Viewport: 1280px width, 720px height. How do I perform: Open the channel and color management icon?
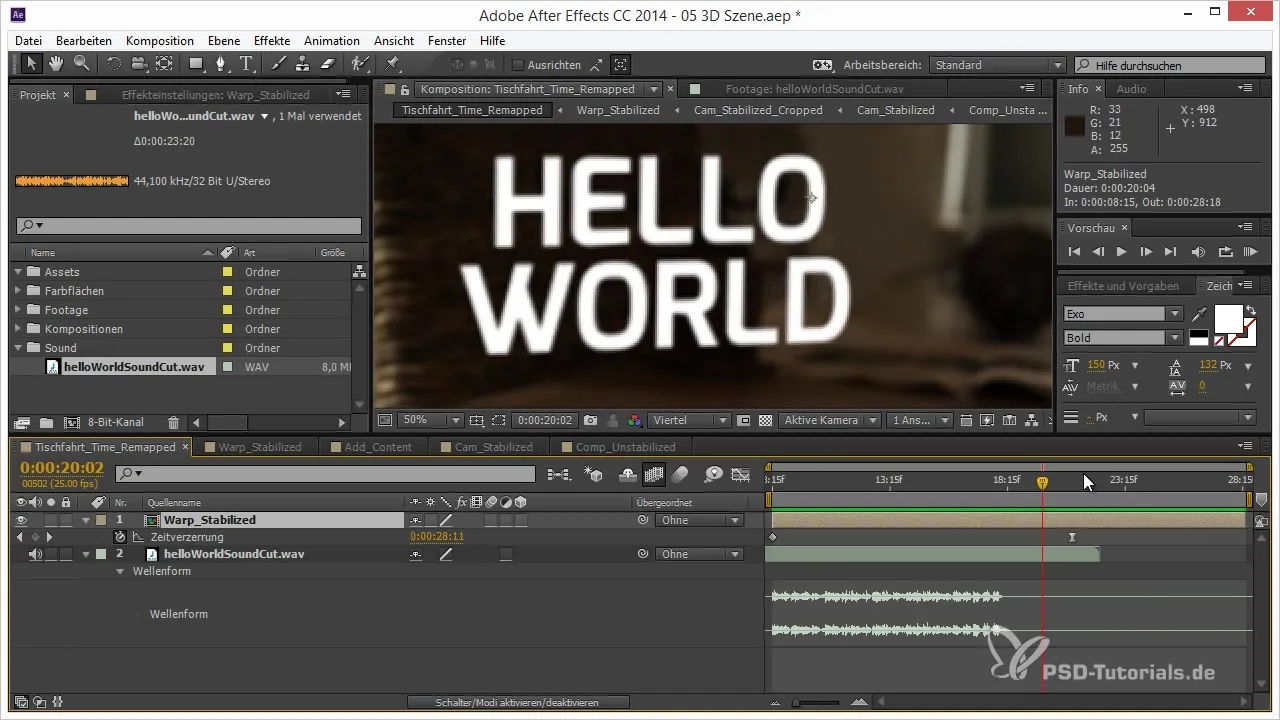coord(634,421)
